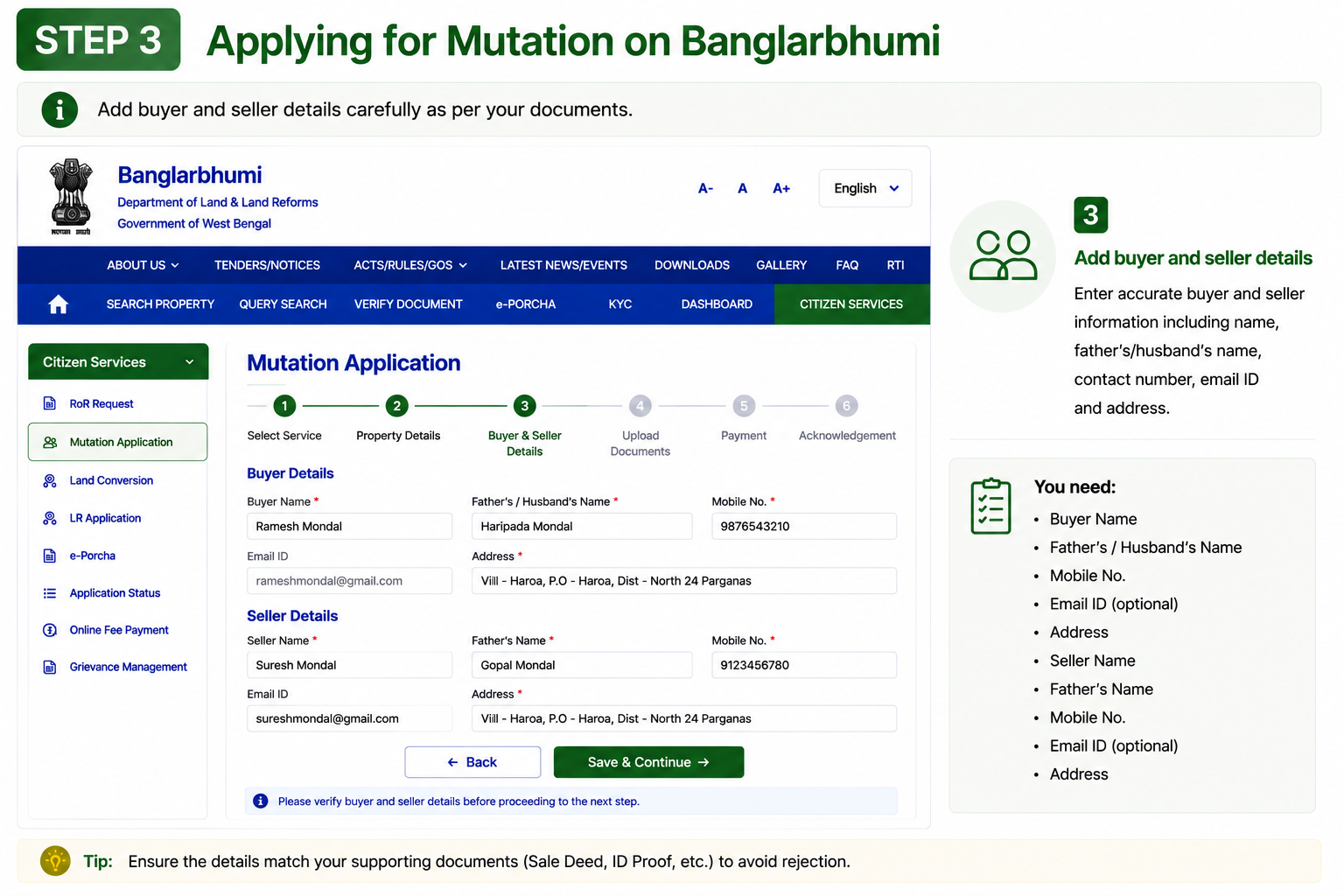
Task: Click seller Address field
Action: pyautogui.click(x=684, y=718)
